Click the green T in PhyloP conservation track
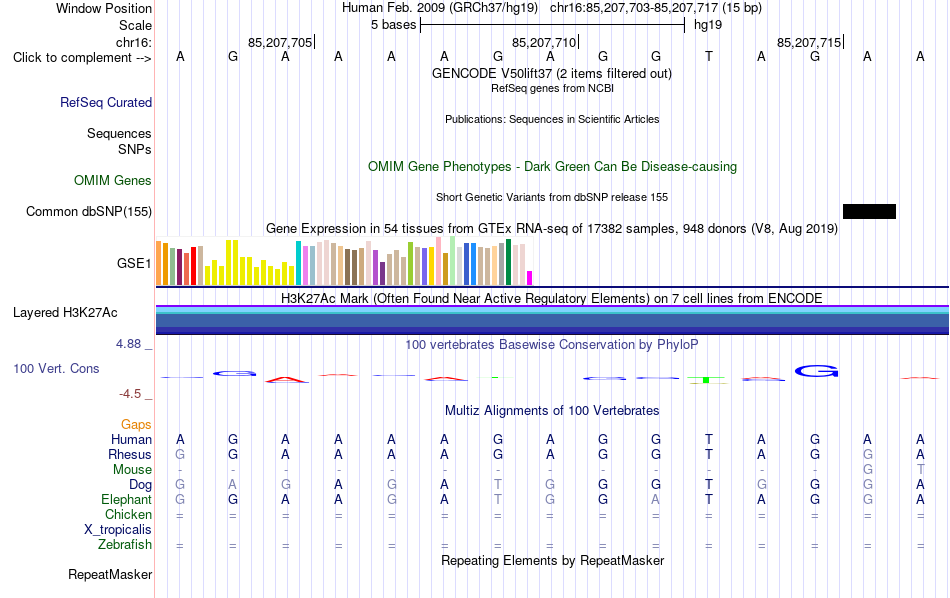 706,380
